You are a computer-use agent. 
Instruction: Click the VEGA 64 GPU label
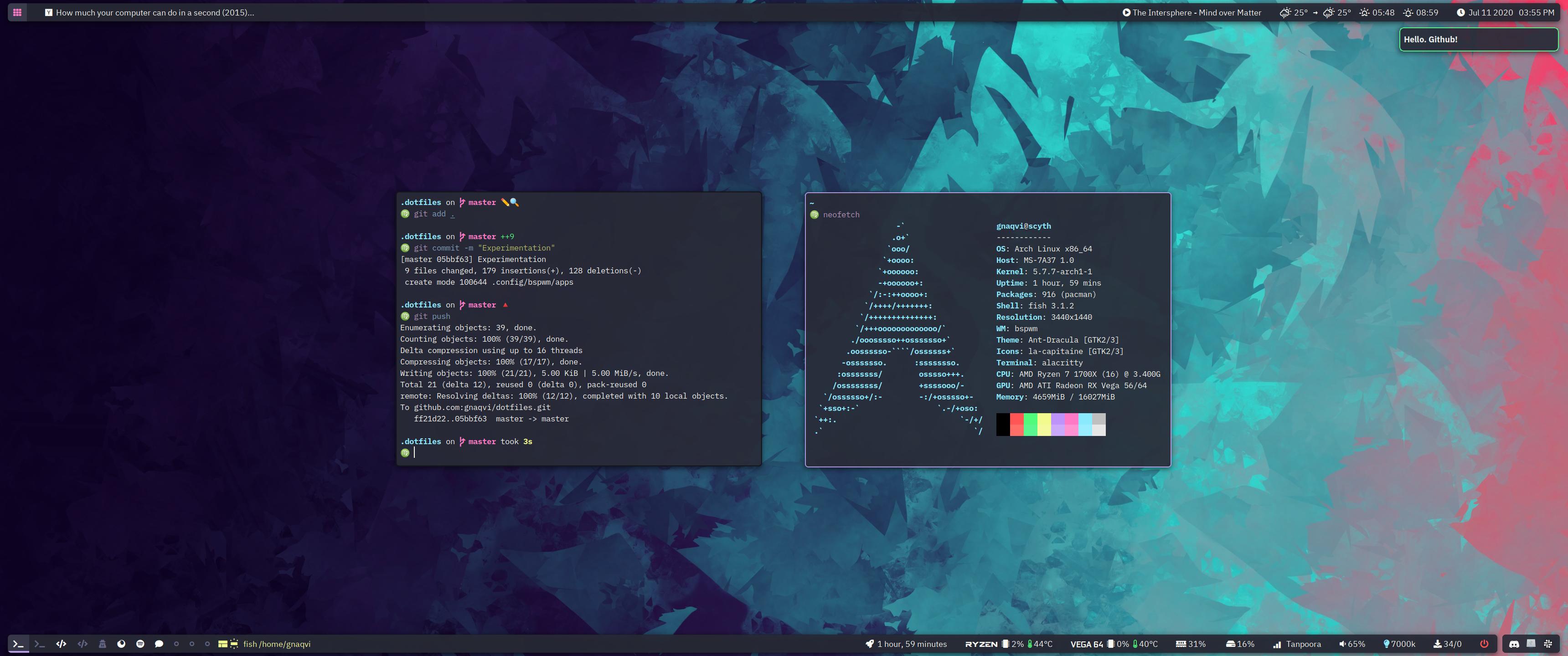(1087, 644)
